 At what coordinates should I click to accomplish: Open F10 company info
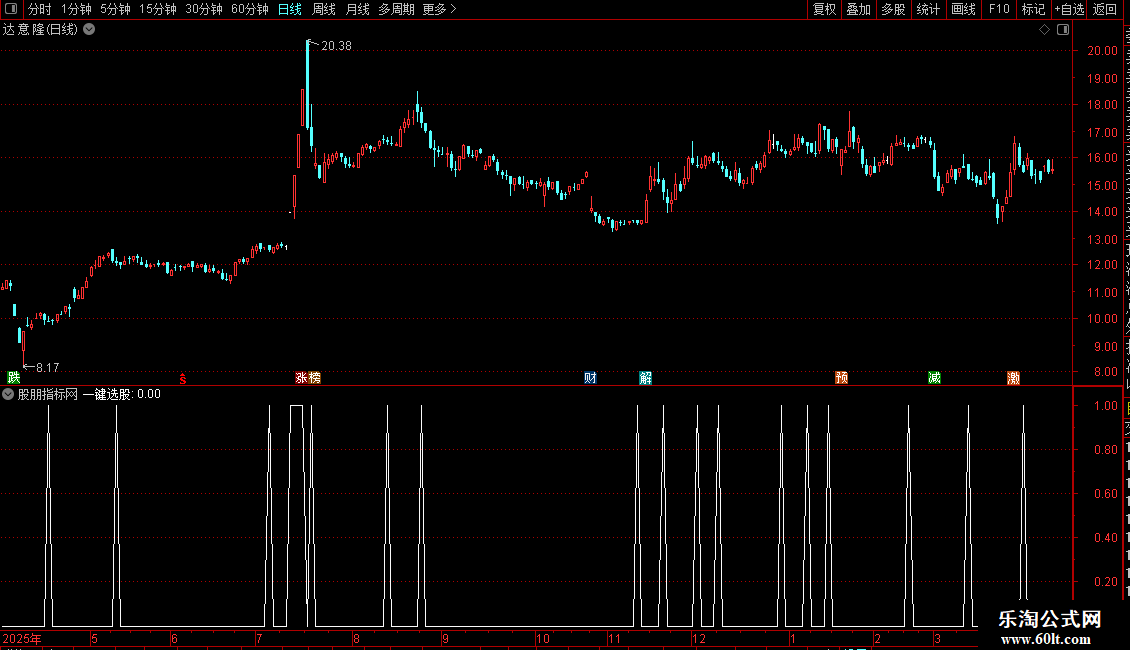999,9
